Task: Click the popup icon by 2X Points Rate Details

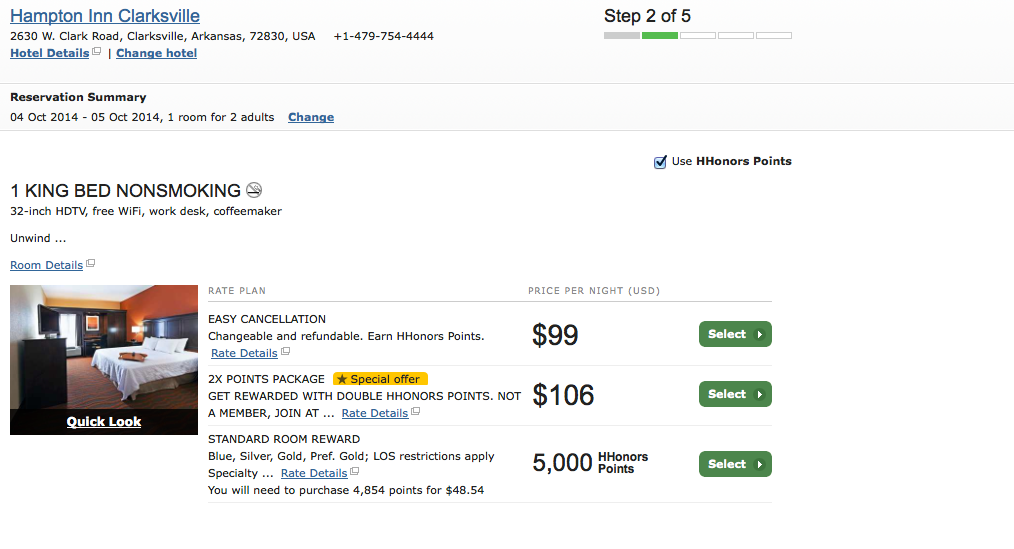Action: (416, 411)
